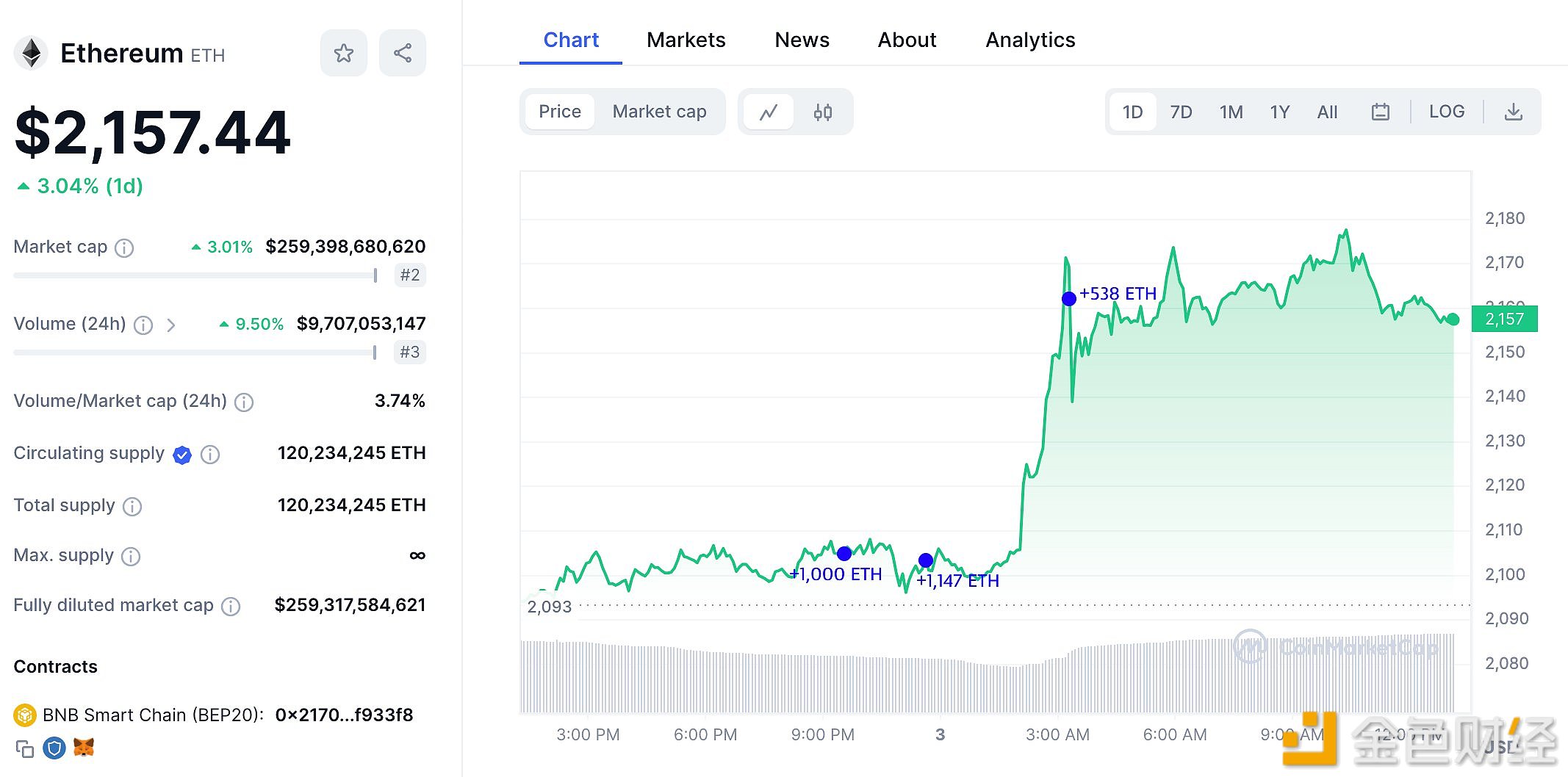This screenshot has height=777, width=1568.
Task: Click the MetaMask fox icon
Action: 84,748
